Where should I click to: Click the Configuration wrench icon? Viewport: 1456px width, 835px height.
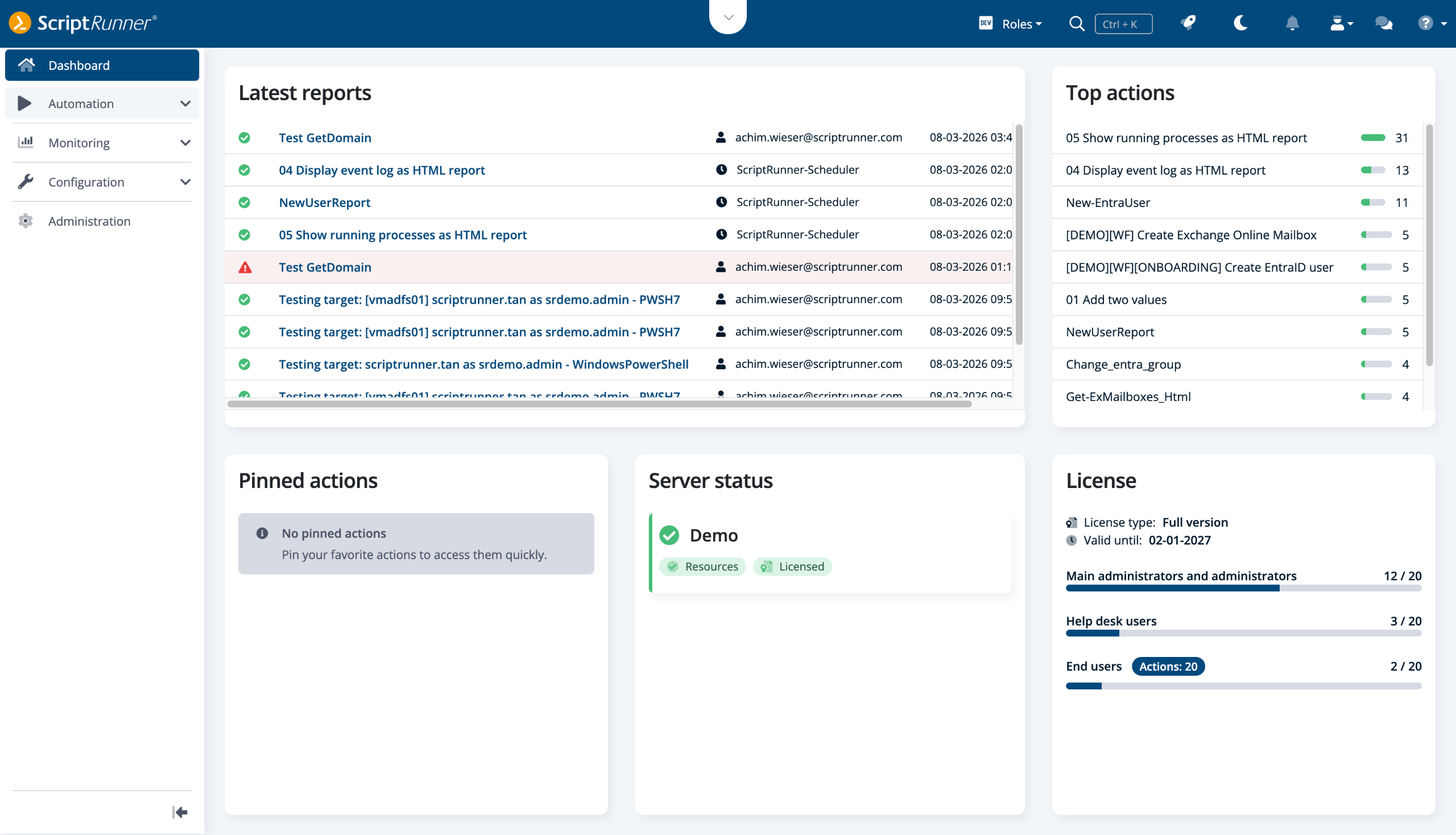coord(25,182)
